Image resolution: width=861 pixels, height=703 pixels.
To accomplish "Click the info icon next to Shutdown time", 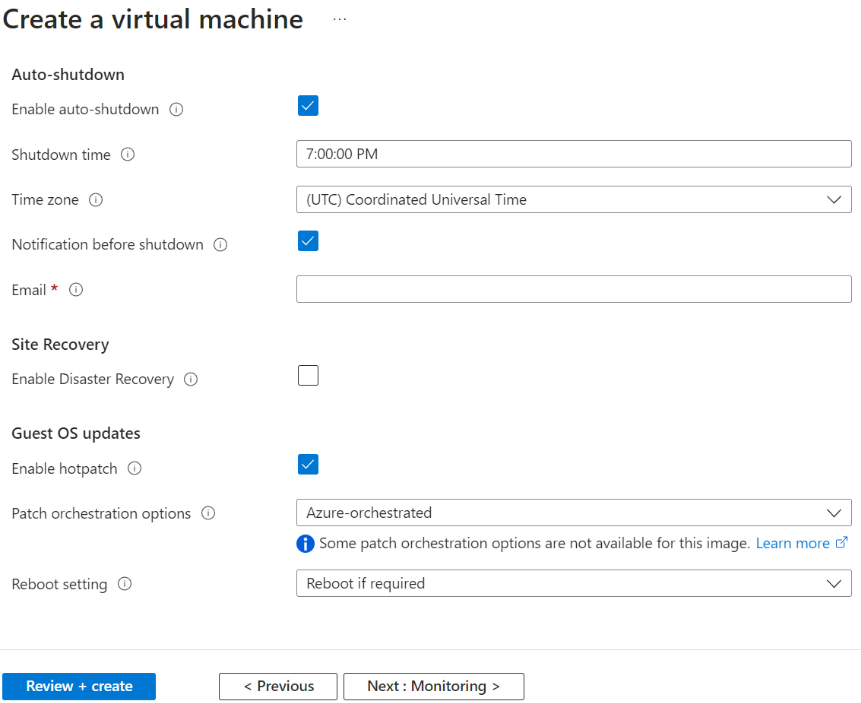I will [x=127, y=155].
